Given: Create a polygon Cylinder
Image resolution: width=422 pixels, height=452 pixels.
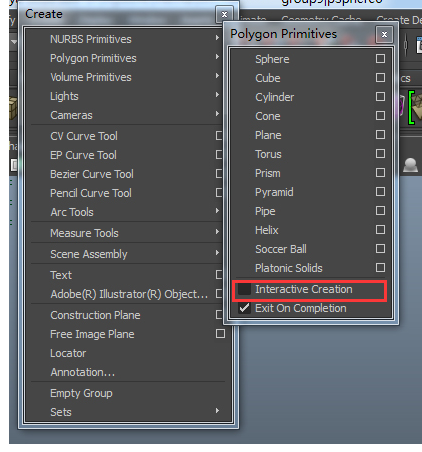Looking at the screenshot, I should click(274, 97).
